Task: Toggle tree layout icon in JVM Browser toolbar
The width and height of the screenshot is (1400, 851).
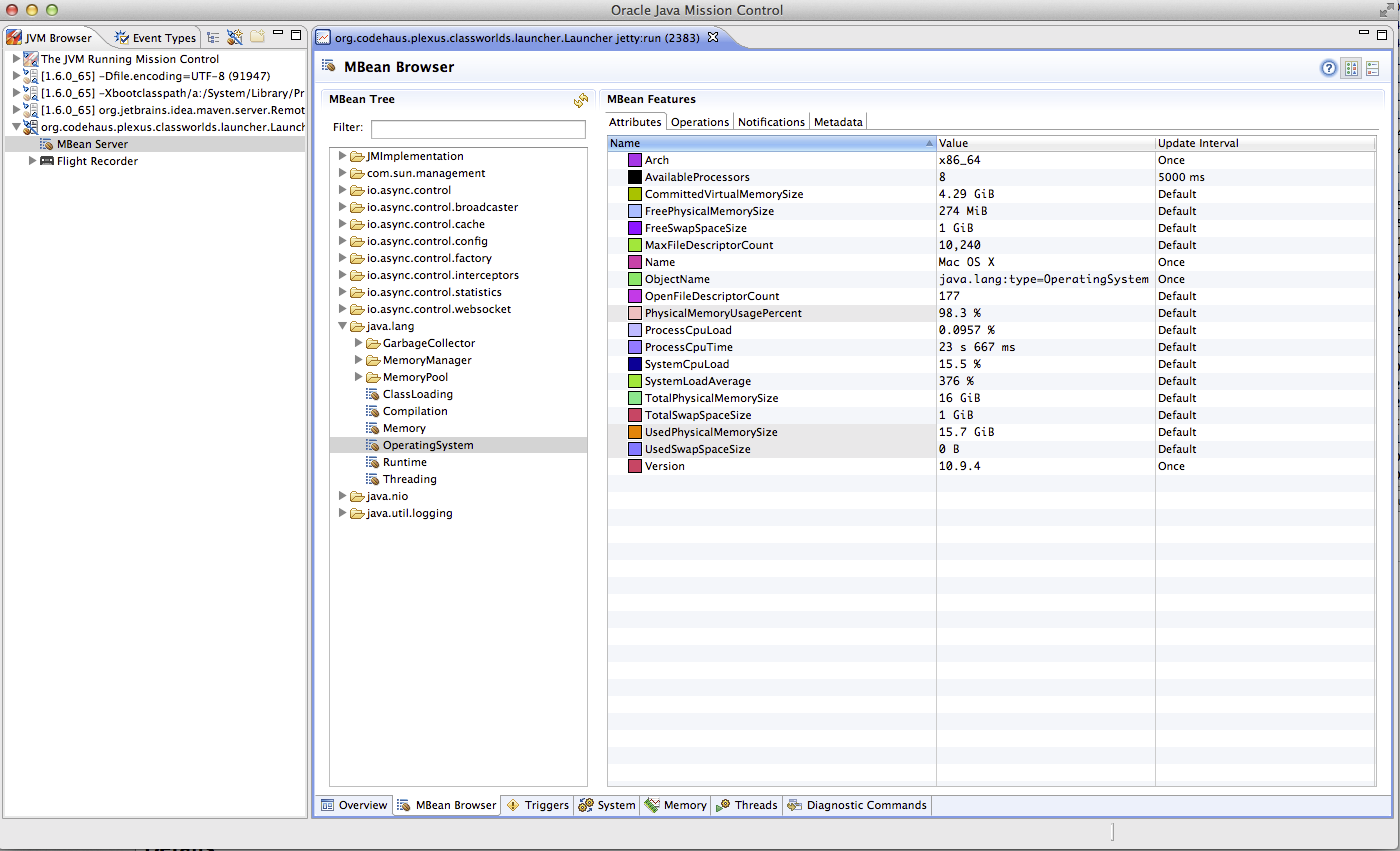Action: 213,38
